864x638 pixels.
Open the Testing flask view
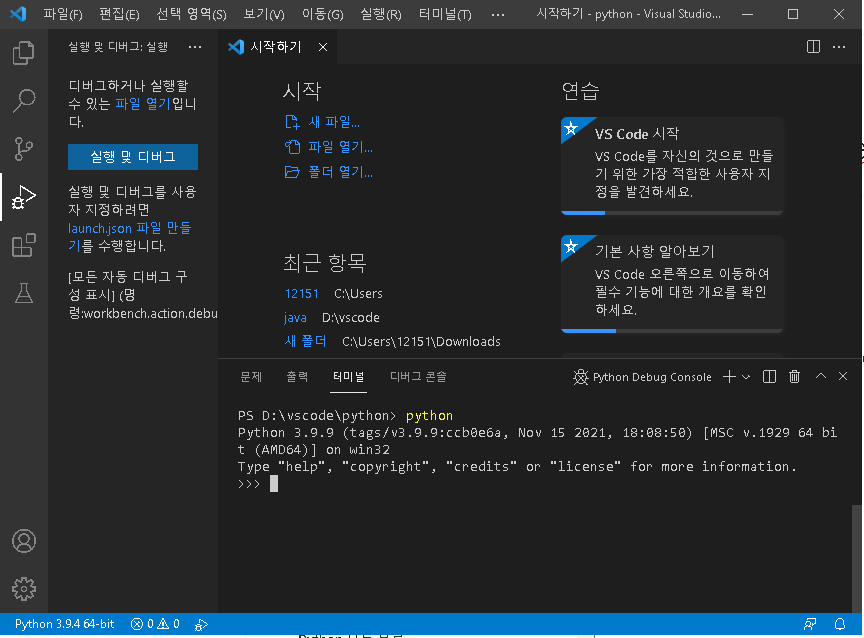point(24,293)
